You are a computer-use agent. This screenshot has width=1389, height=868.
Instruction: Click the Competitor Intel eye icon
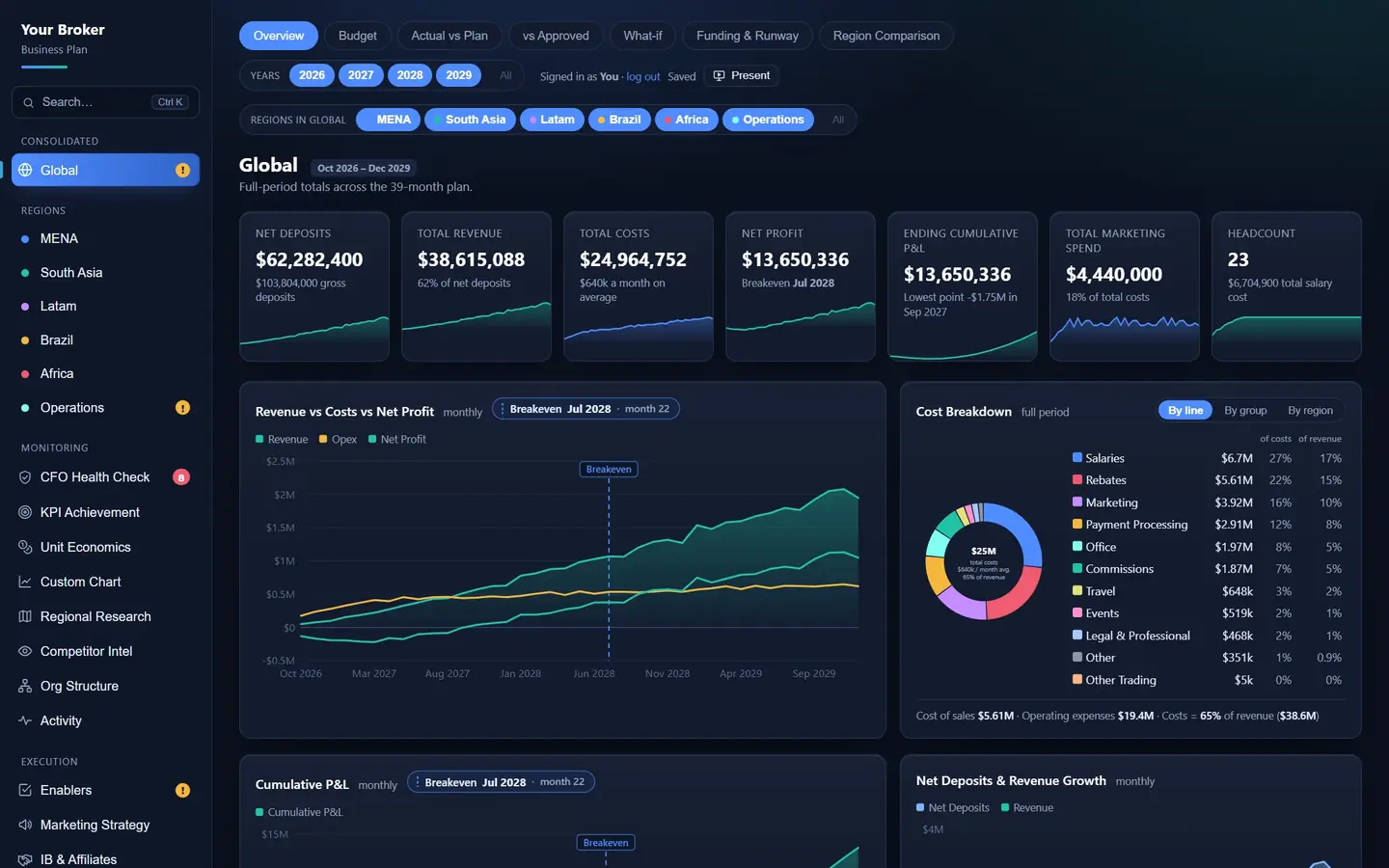coord(25,651)
